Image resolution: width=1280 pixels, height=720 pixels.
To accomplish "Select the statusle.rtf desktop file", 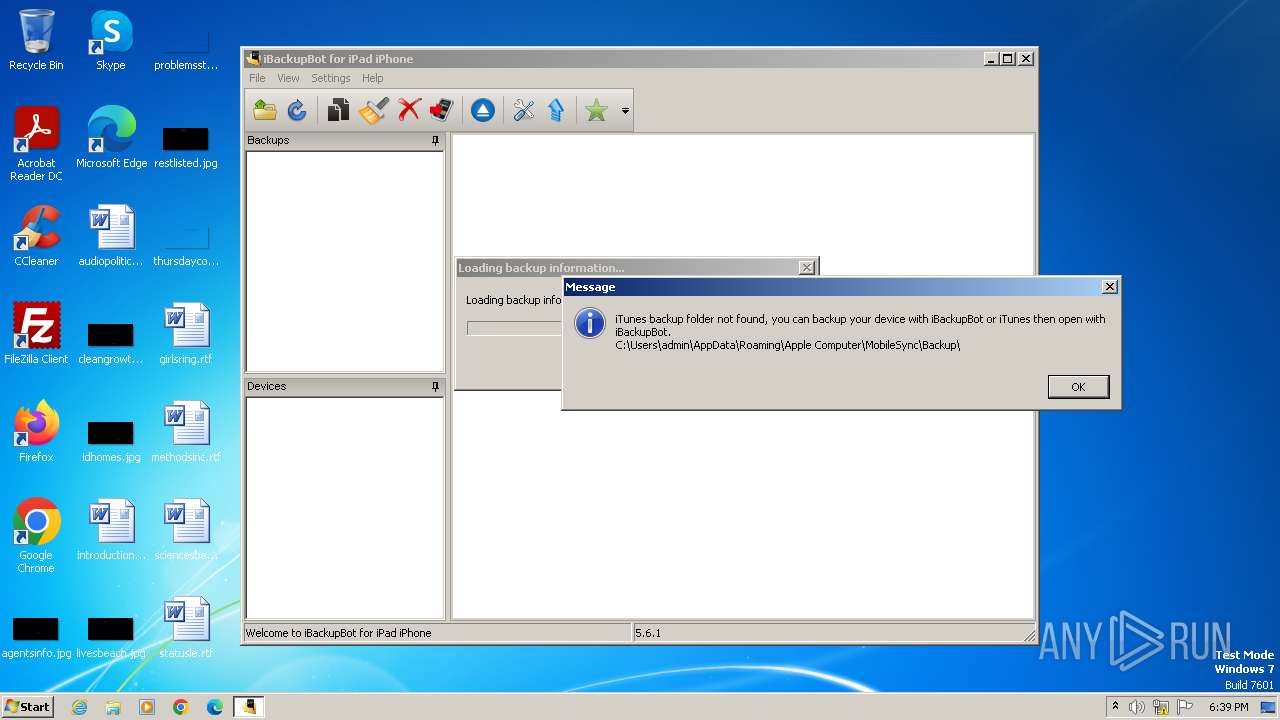I will (x=186, y=628).
